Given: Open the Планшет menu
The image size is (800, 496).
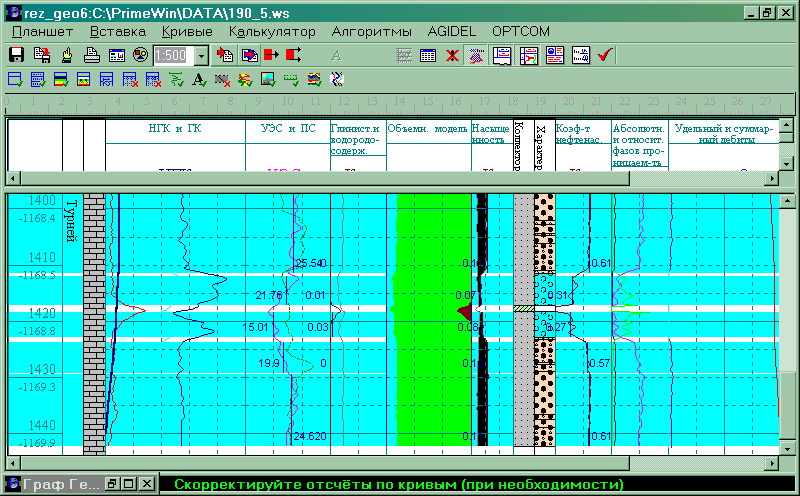Looking at the screenshot, I should coord(43,32).
